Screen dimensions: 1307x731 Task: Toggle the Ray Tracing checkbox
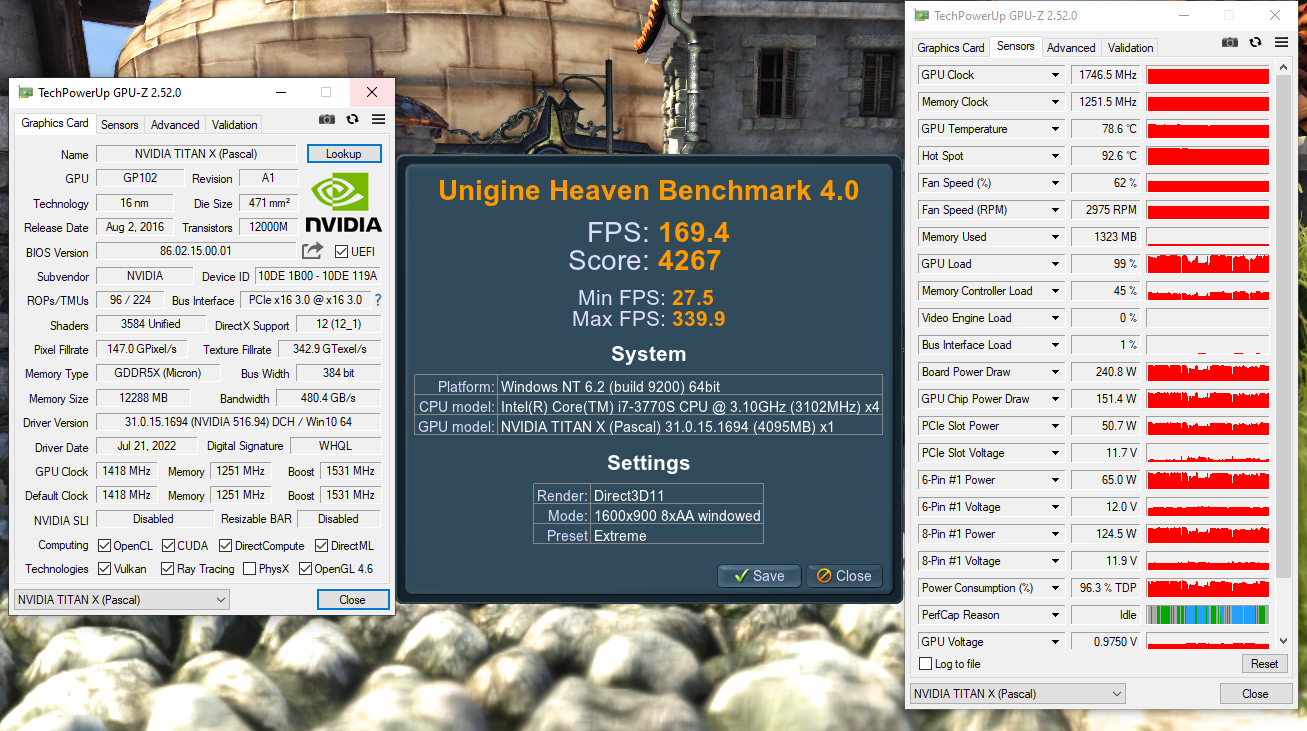(167, 569)
